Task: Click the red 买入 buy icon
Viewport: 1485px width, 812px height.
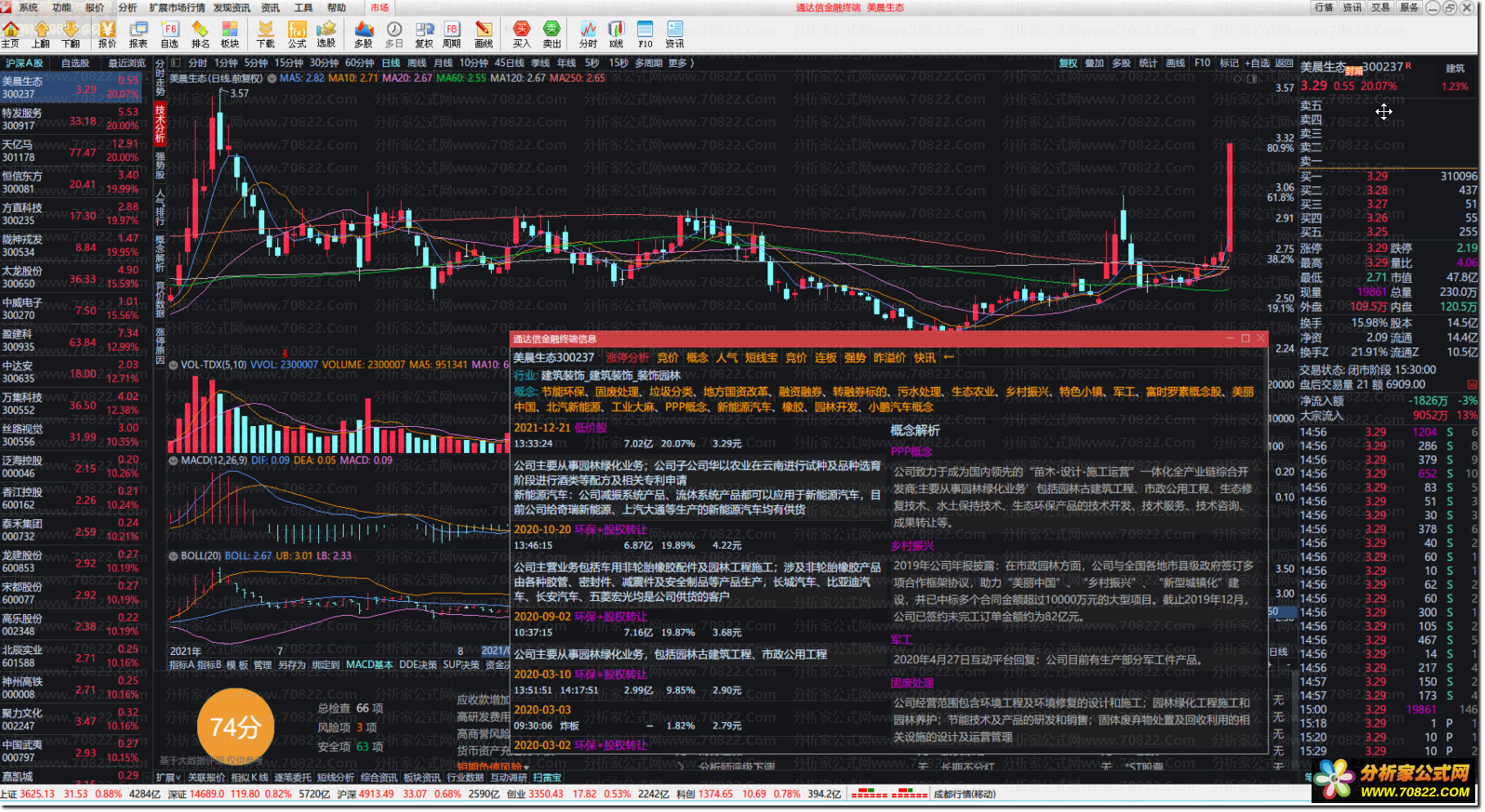Action: point(521,35)
